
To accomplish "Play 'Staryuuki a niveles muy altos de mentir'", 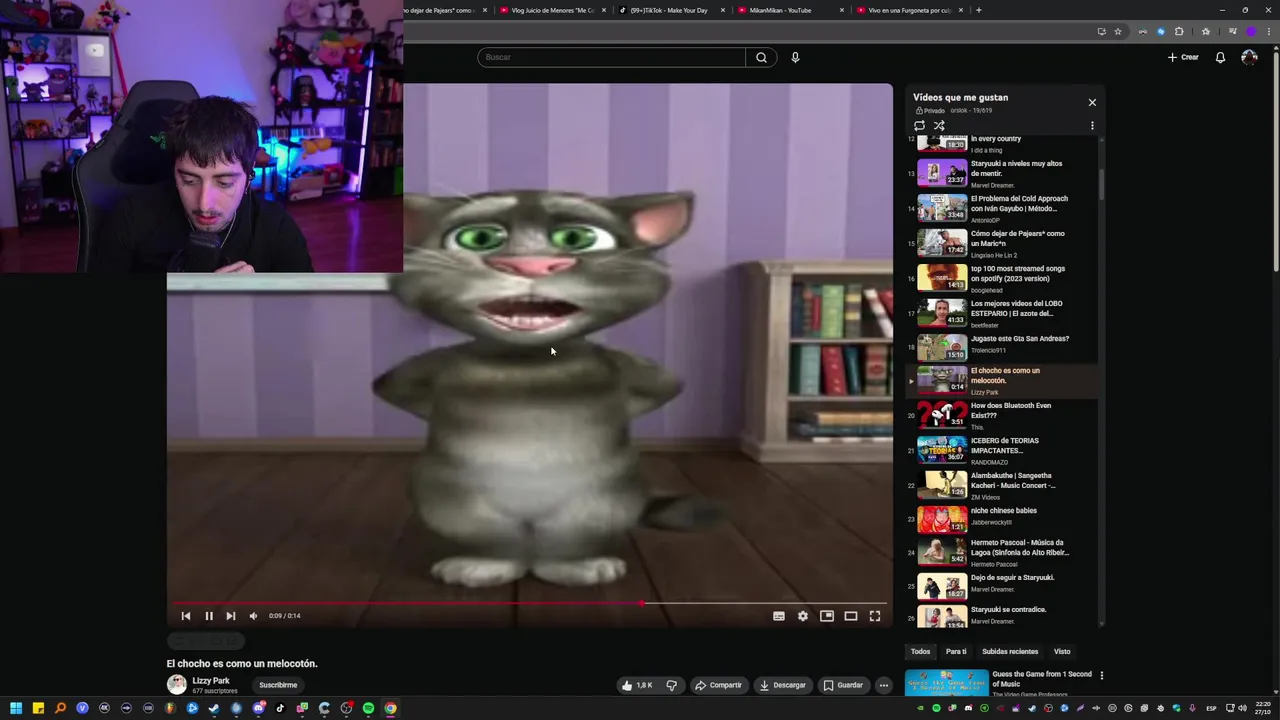I will (x=1002, y=173).
